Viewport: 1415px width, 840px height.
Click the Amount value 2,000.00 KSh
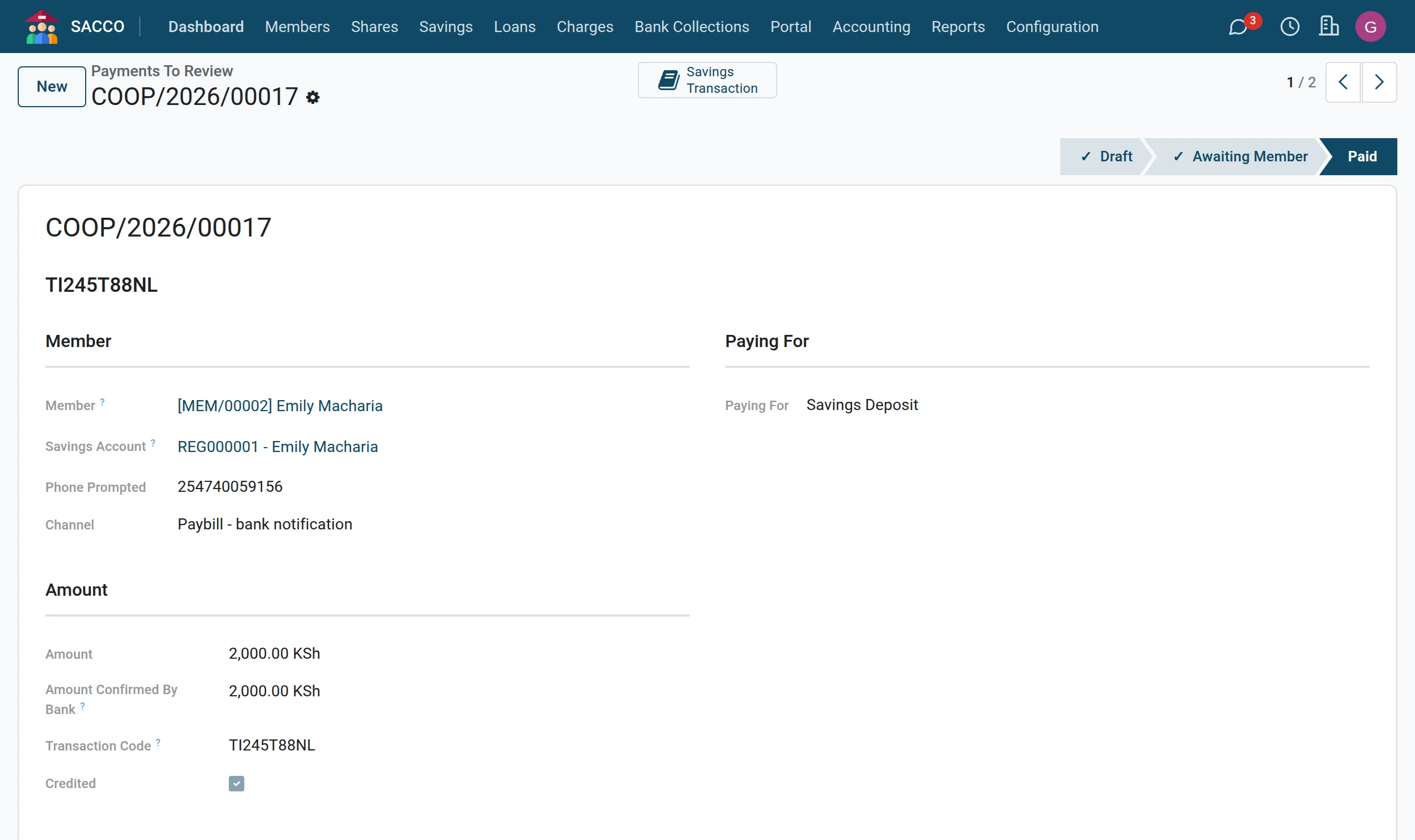pyautogui.click(x=275, y=653)
